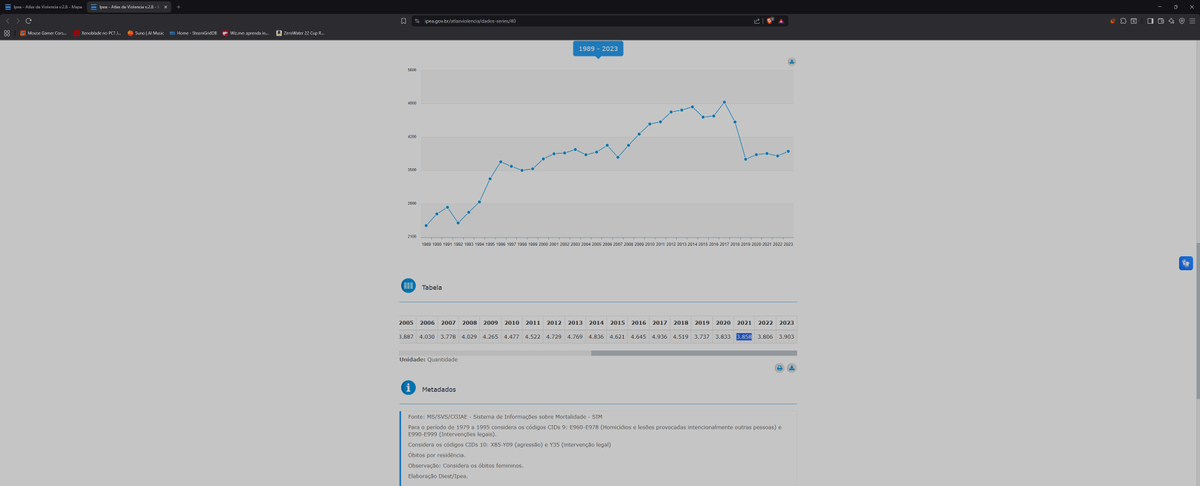Viewport: 1200px width, 486px height.
Task: Click the print icon below the table
Action: (780, 368)
